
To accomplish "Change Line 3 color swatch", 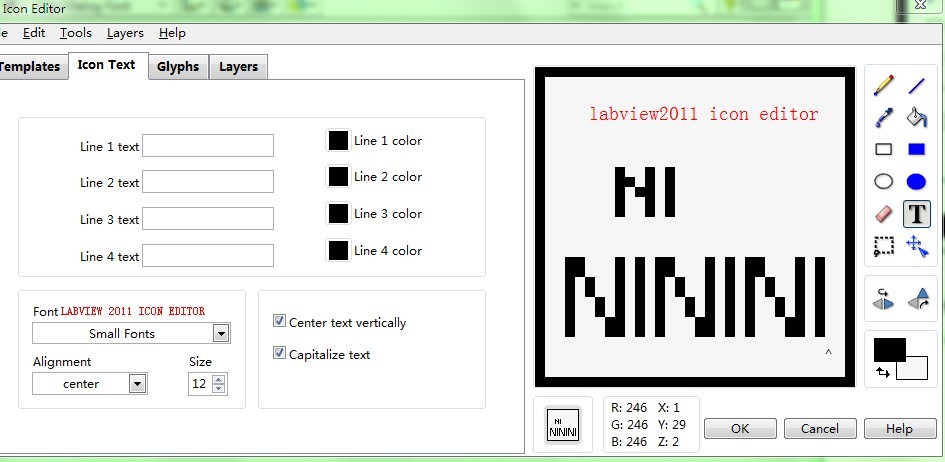I will pyautogui.click(x=338, y=213).
